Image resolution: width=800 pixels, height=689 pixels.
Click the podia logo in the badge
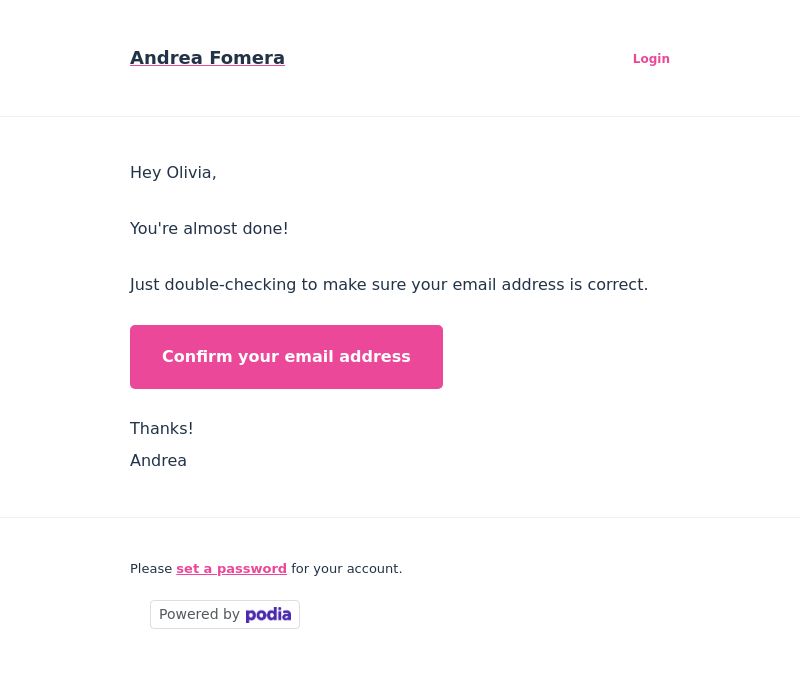[x=268, y=614]
